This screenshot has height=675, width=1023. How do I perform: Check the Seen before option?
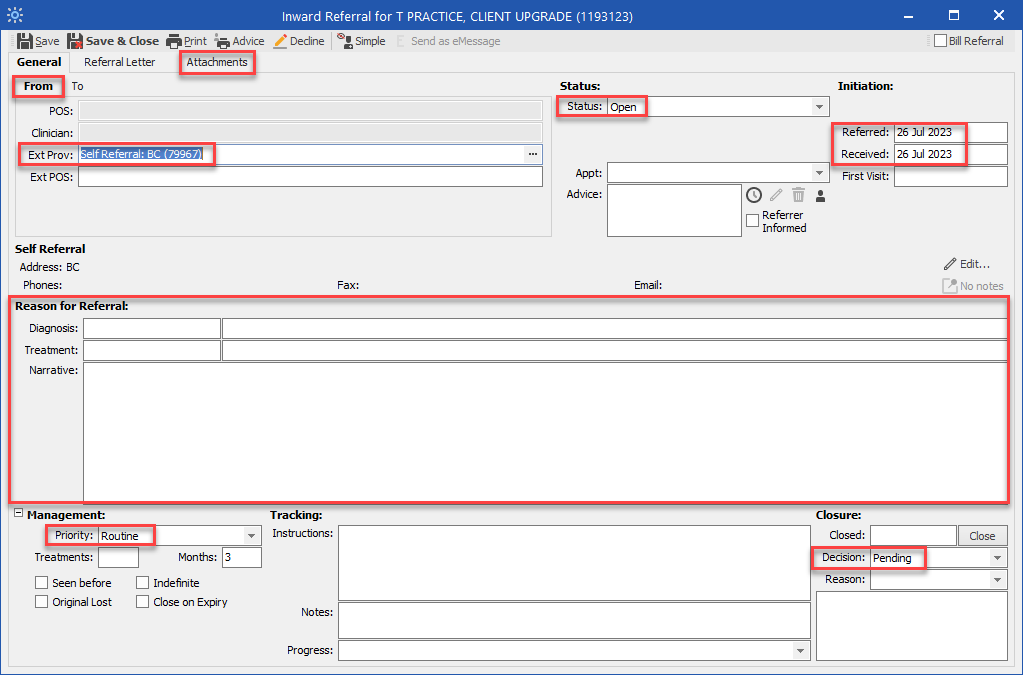(42, 583)
